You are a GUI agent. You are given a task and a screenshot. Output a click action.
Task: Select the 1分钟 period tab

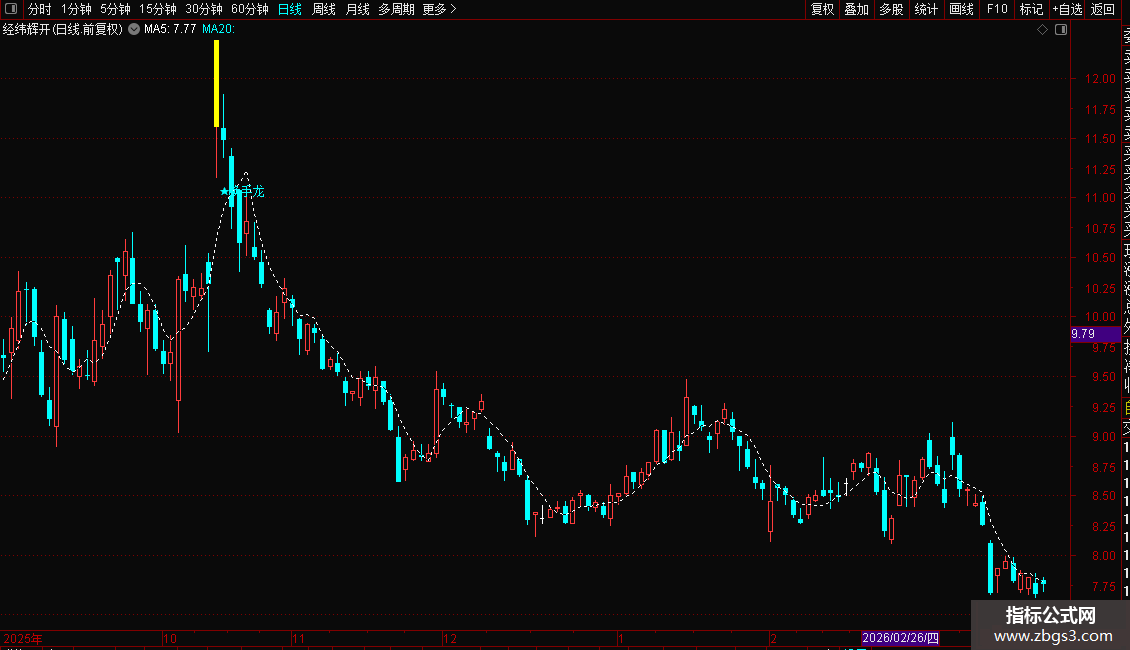[76, 9]
